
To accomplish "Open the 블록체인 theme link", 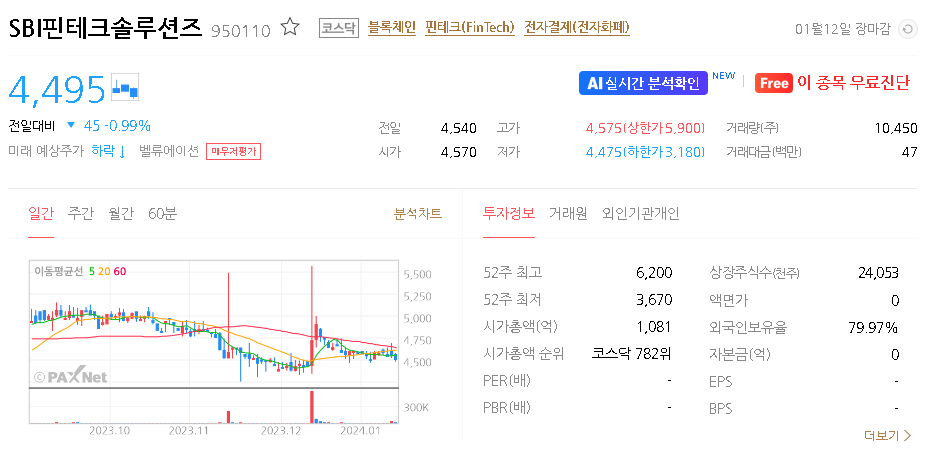I will 392,27.
